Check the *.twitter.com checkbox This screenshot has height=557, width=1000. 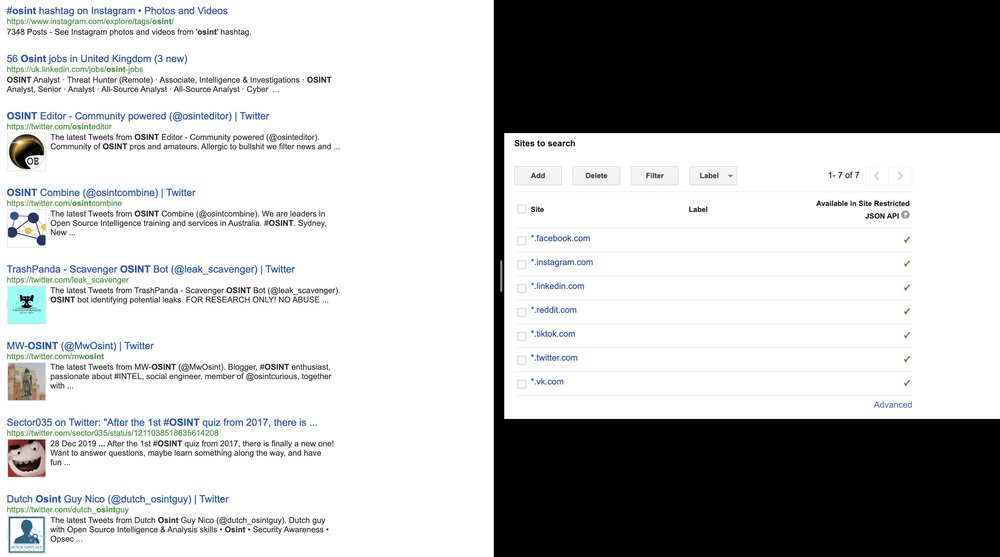(521, 360)
